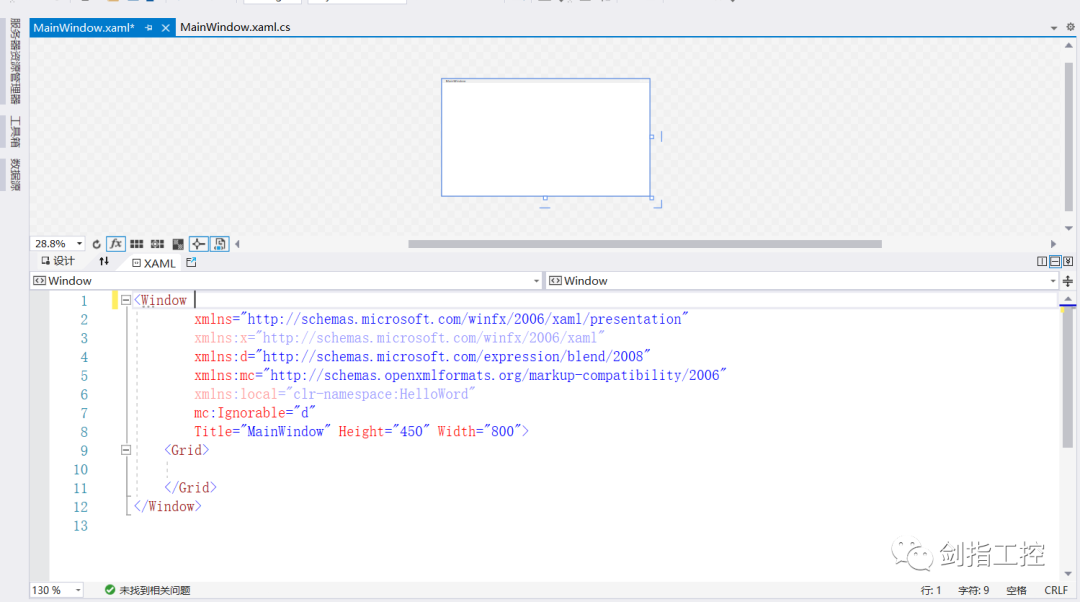This screenshot has height=602, width=1080.
Task: Refresh the designer zoom view
Action: [x=96, y=244]
